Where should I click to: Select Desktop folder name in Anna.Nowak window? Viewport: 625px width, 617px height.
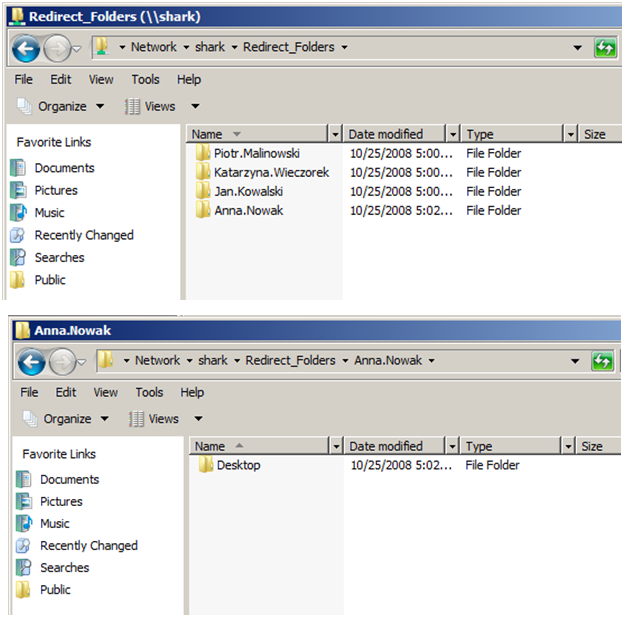point(239,465)
